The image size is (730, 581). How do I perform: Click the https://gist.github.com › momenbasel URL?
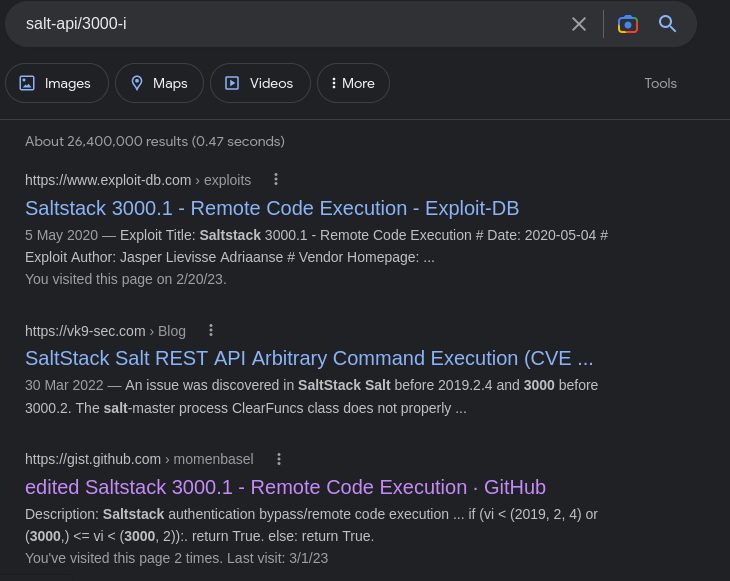pyautogui.click(x=139, y=459)
